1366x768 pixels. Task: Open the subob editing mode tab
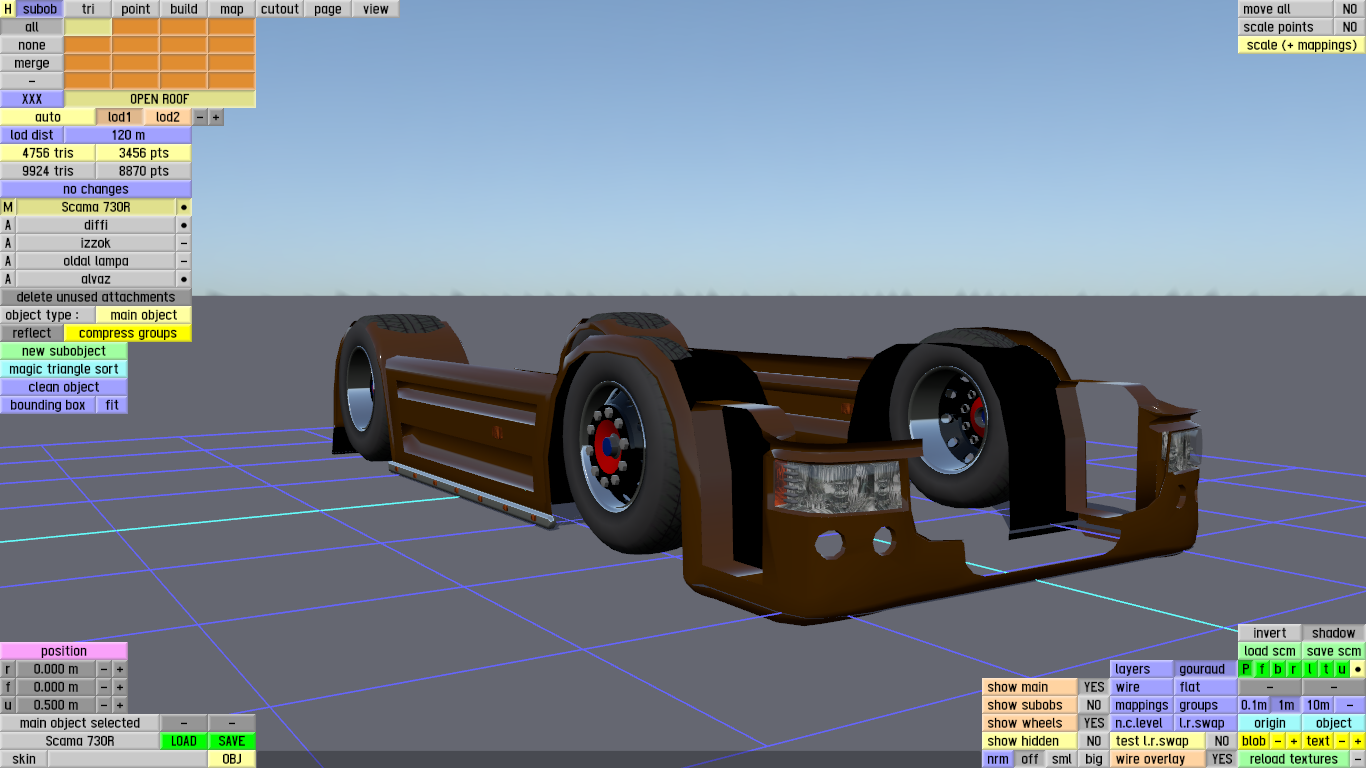click(x=40, y=9)
